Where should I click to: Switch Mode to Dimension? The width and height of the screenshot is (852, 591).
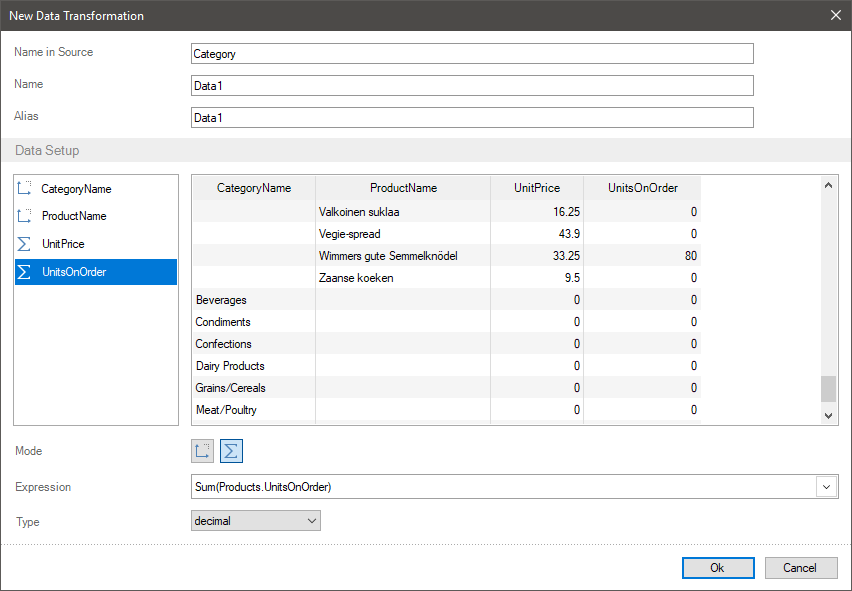click(203, 451)
